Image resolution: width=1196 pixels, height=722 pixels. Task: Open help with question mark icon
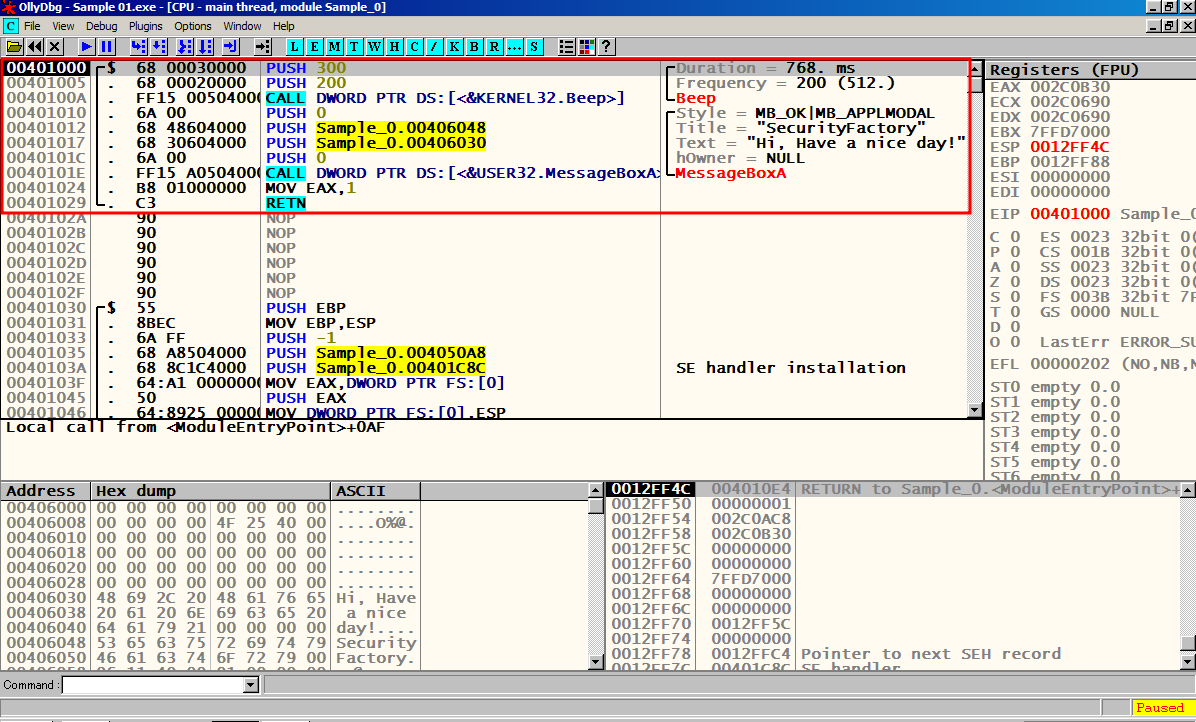click(x=606, y=47)
